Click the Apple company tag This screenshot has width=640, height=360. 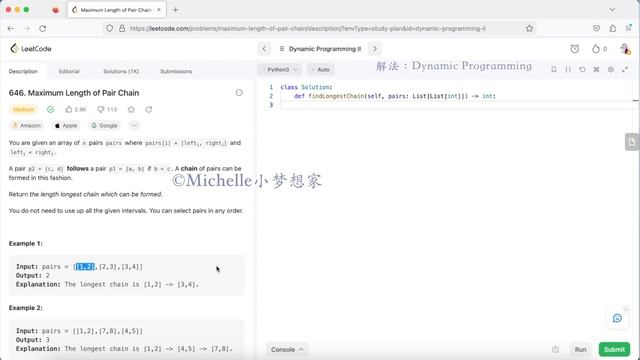coord(66,126)
